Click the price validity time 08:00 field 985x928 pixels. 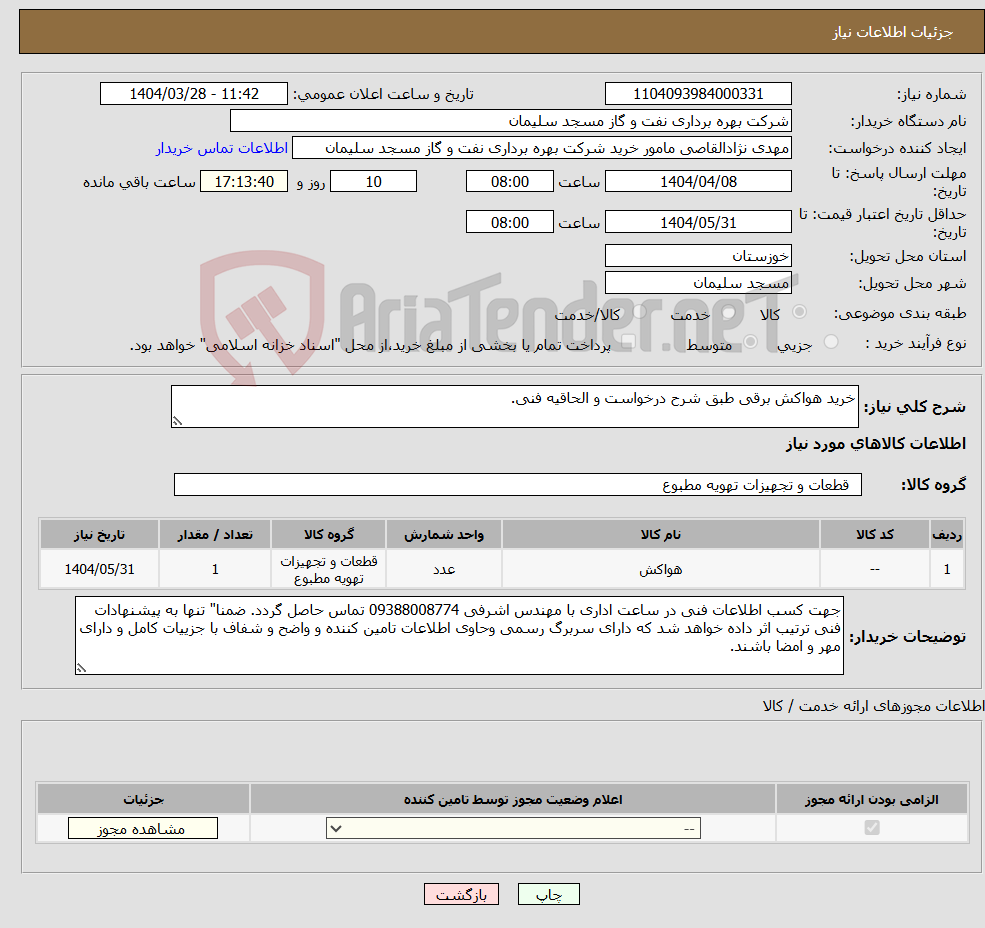pyautogui.click(x=509, y=222)
